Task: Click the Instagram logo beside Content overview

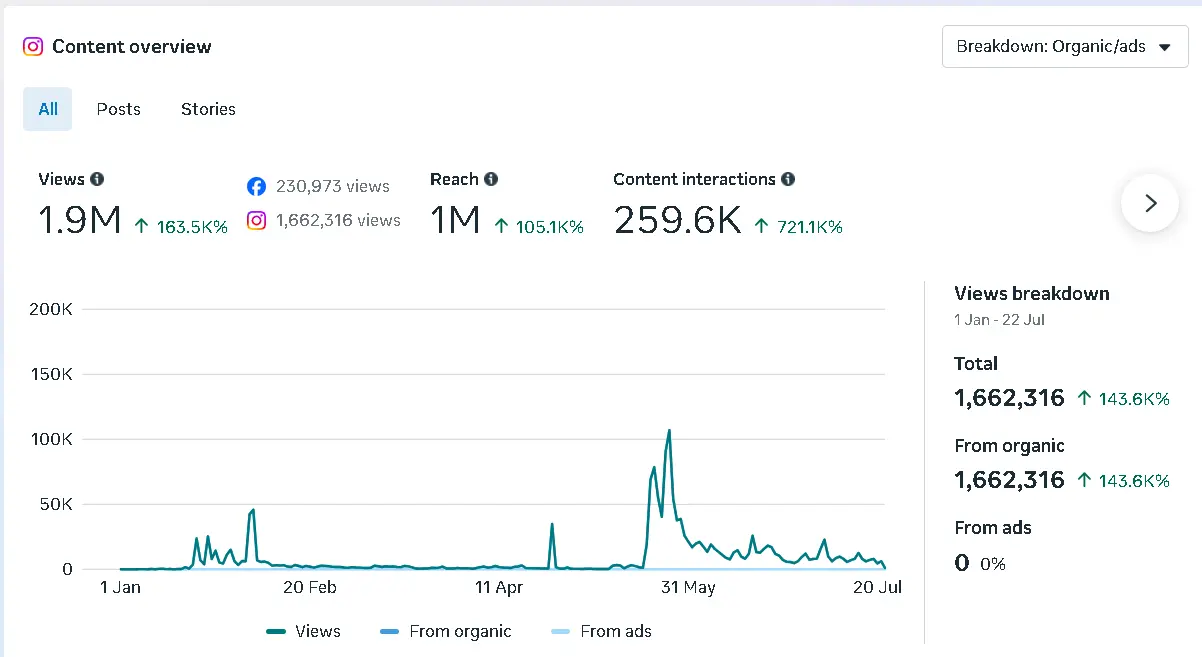Action: 33,47
